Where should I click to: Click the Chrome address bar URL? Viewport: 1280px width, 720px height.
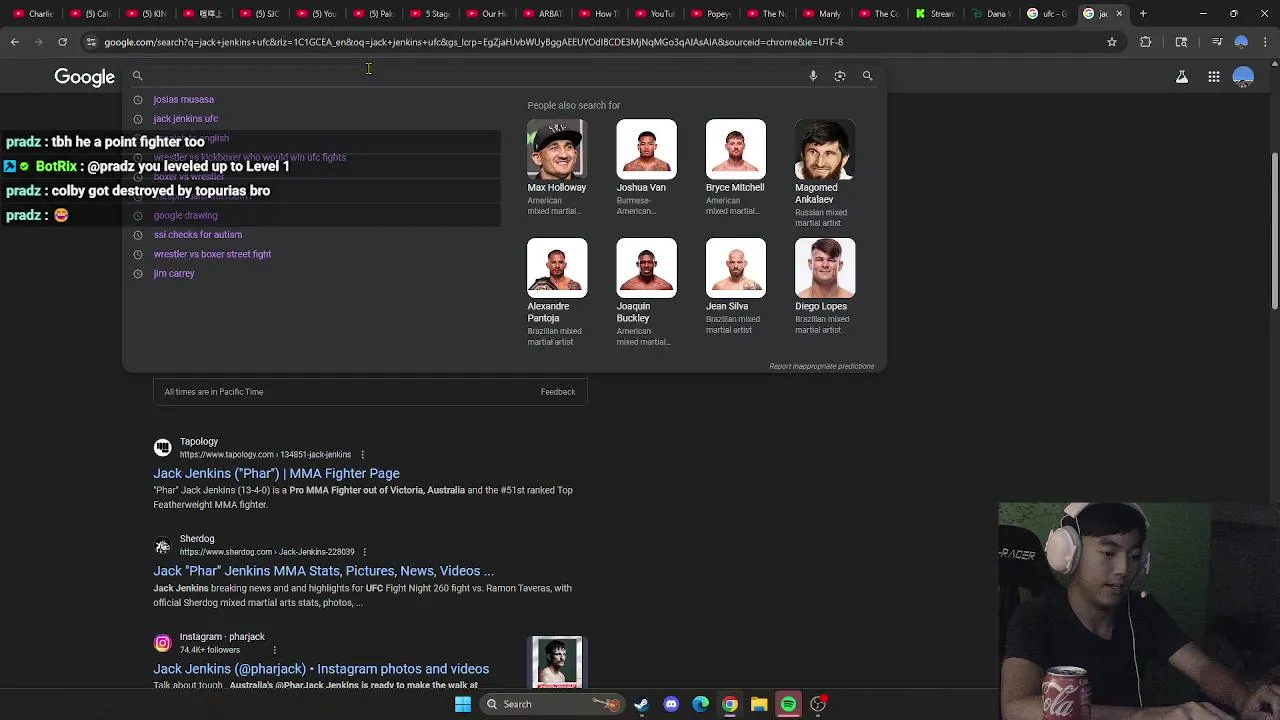click(473, 42)
